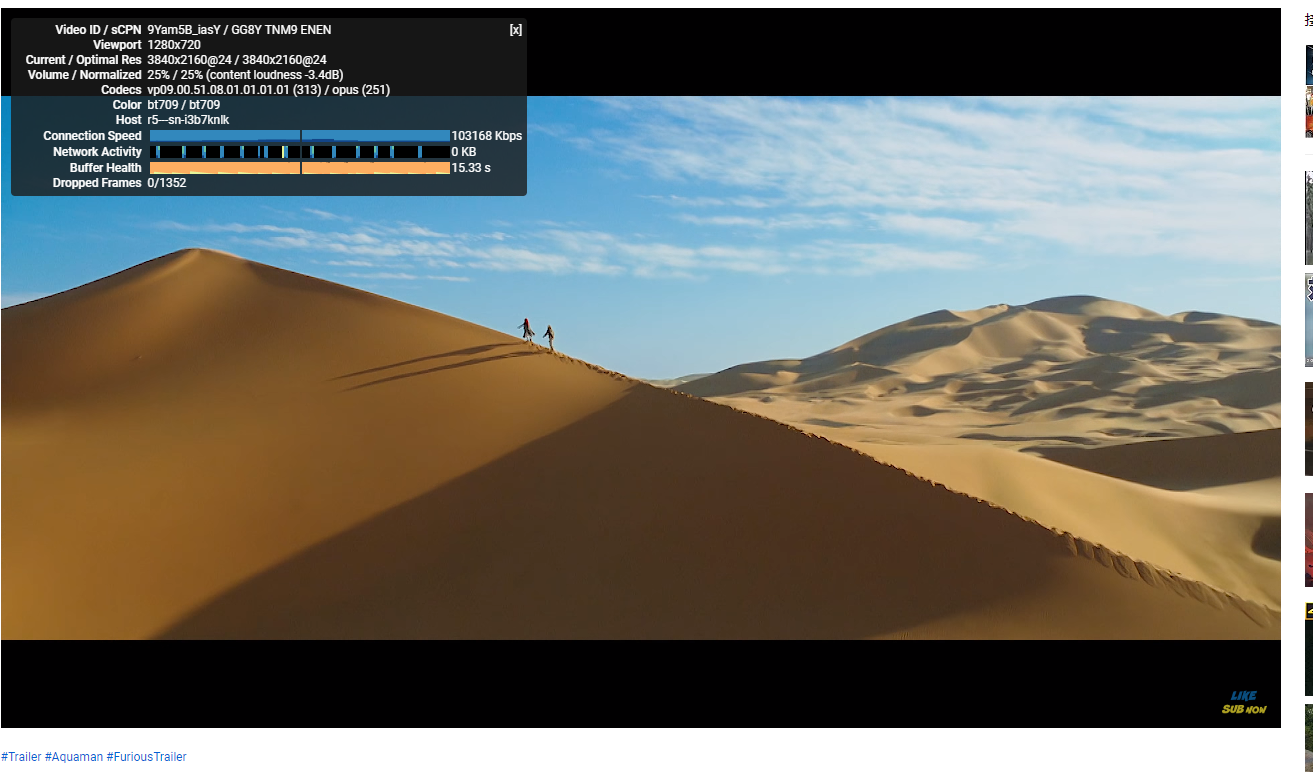Select the resolution value "3840x2160@24 / 3840x2160@24"
1313x772 pixels.
[x=237, y=60]
